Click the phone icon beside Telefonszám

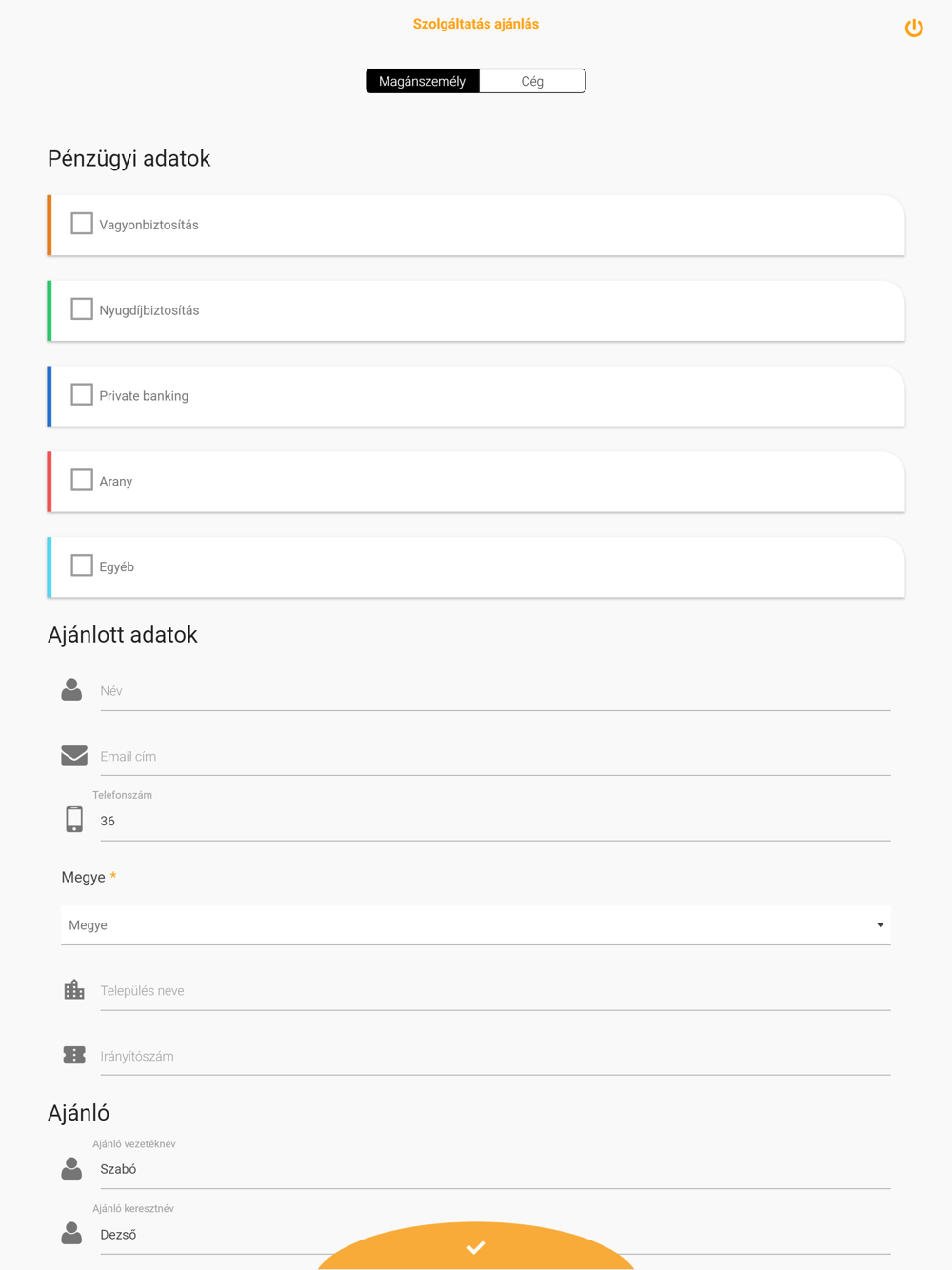tap(74, 819)
